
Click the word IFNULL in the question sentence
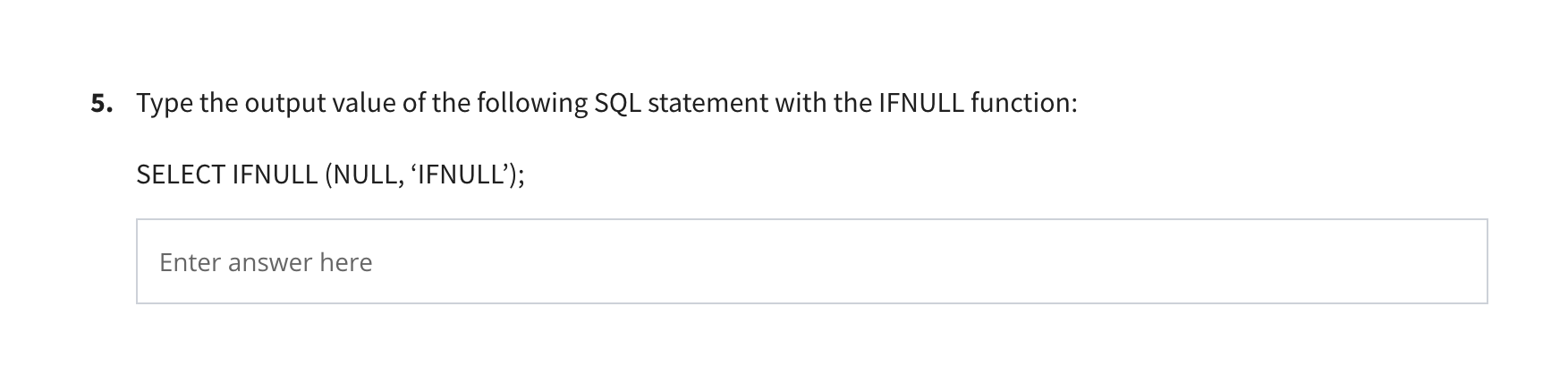[921, 104]
